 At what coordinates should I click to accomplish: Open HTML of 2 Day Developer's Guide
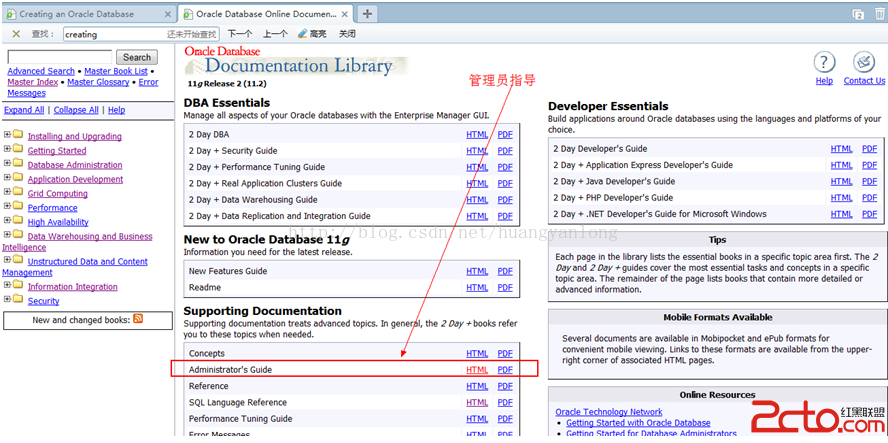842,149
